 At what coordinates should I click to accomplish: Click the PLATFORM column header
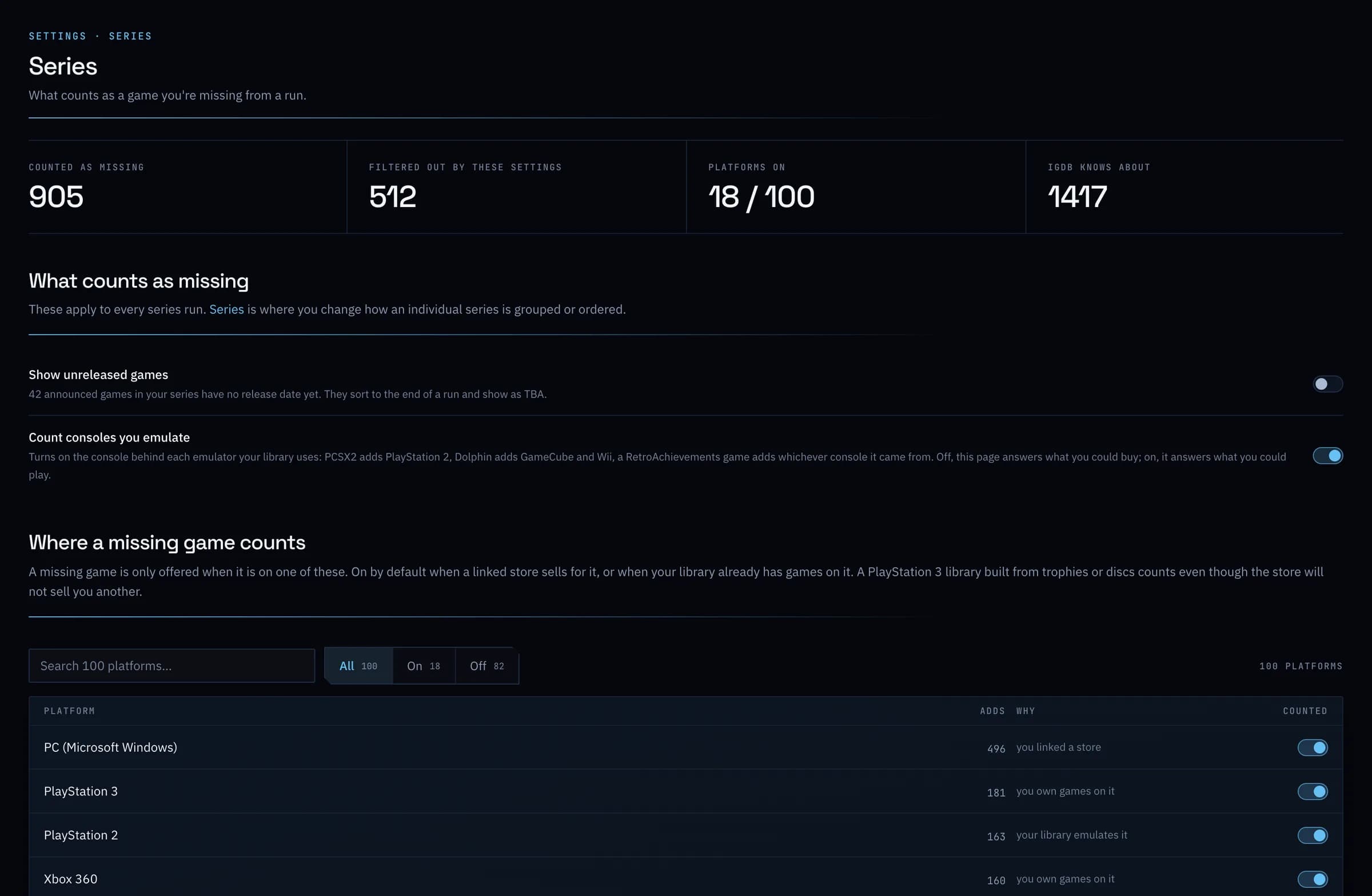[x=69, y=710]
